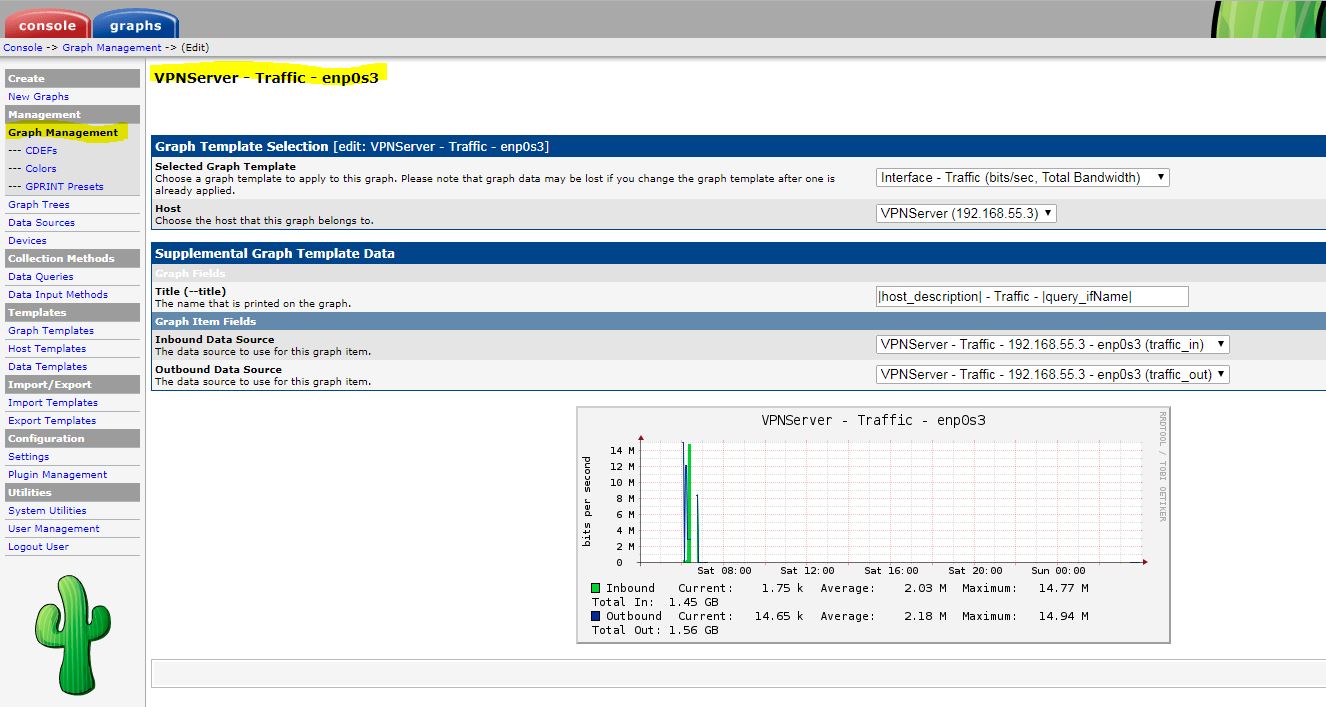The width and height of the screenshot is (1326, 707).
Task: Switch to the graphs tab
Action: (136, 25)
